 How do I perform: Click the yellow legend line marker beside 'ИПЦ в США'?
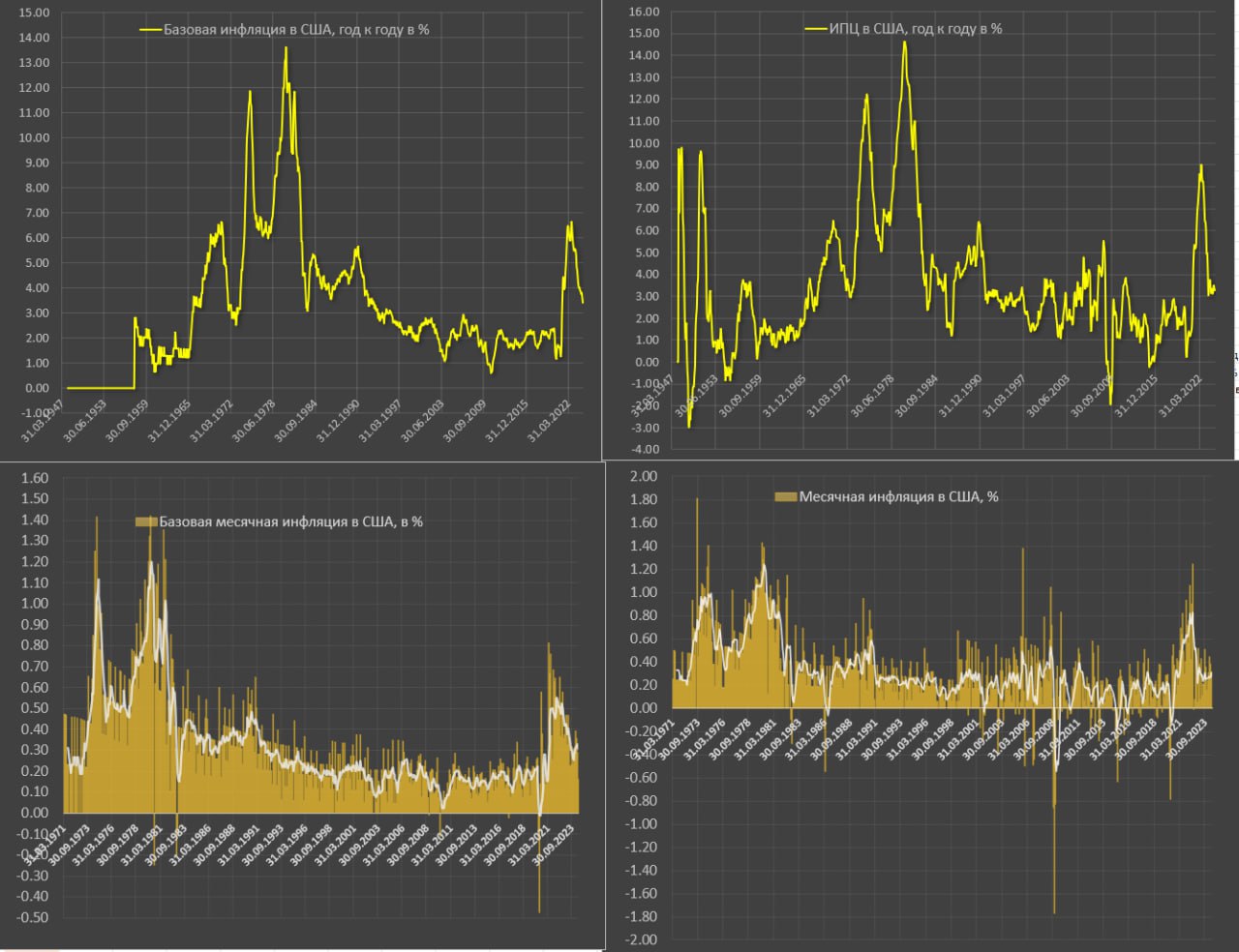click(815, 29)
